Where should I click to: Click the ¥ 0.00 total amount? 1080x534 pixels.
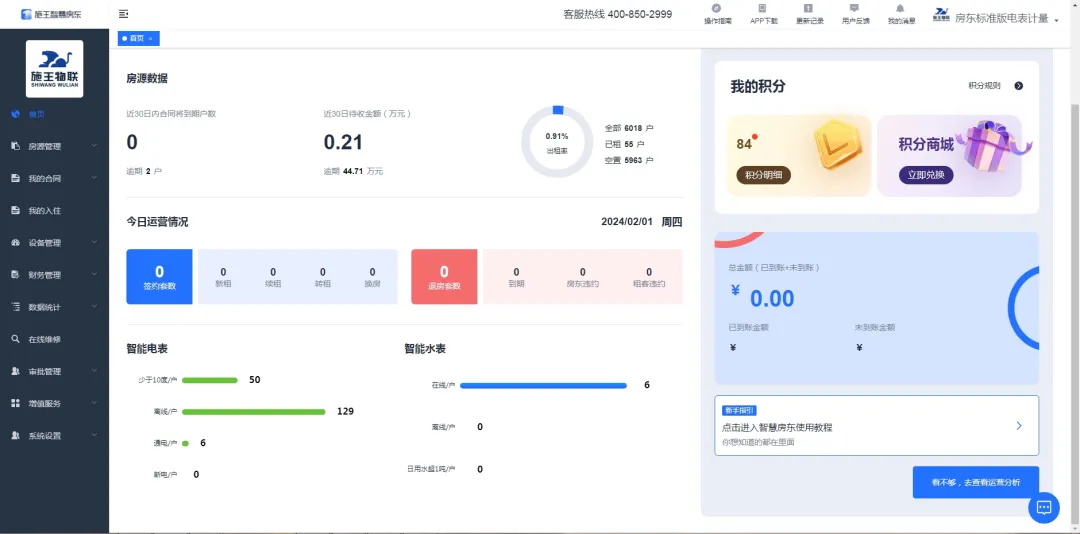(x=762, y=297)
